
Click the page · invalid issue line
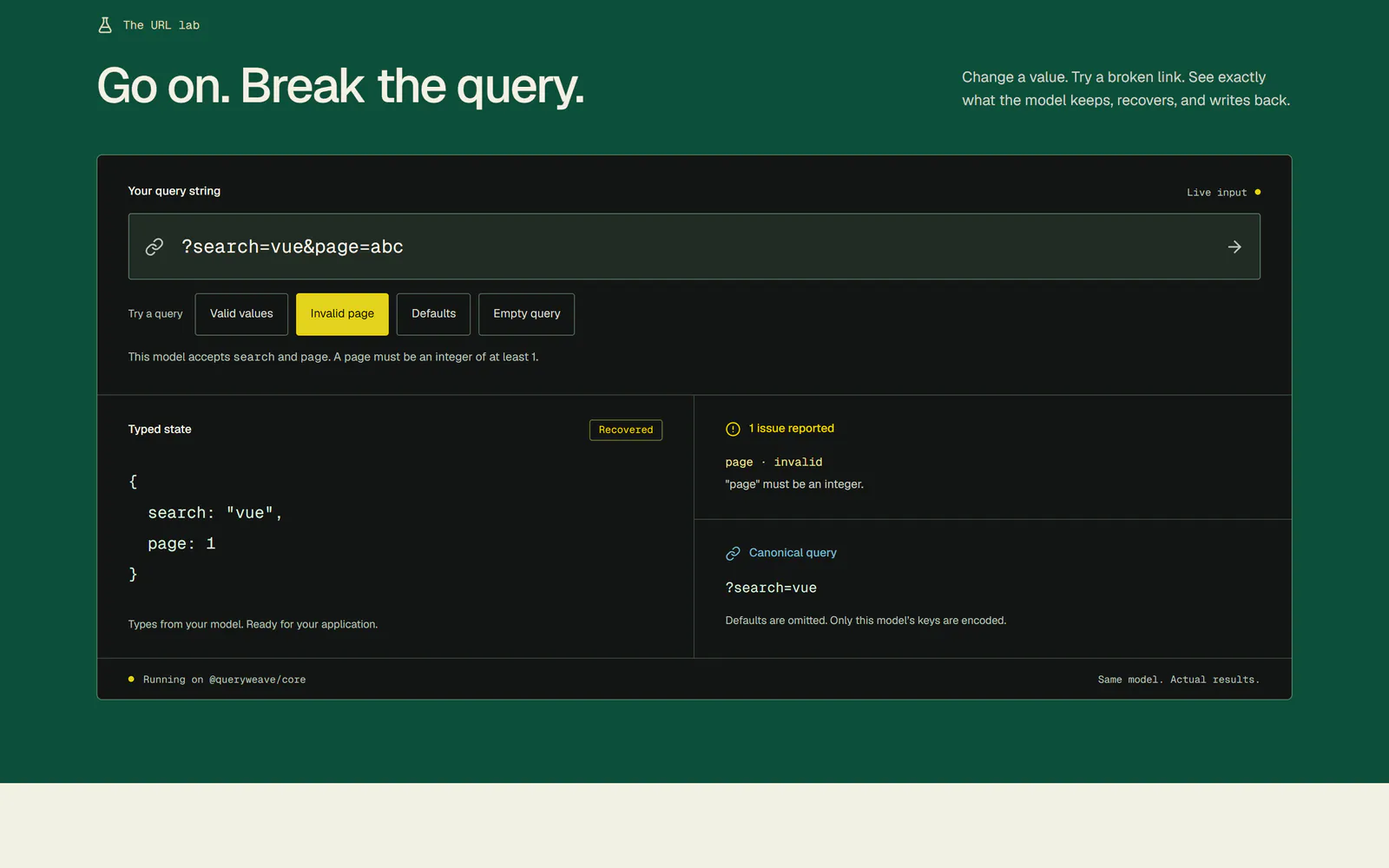773,463
